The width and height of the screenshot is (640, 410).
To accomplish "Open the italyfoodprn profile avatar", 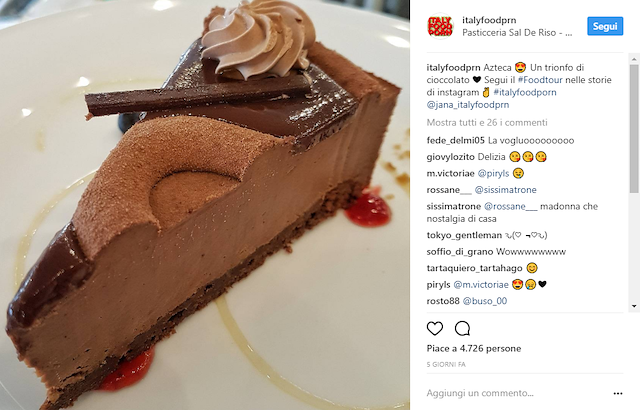I will [x=440, y=26].
